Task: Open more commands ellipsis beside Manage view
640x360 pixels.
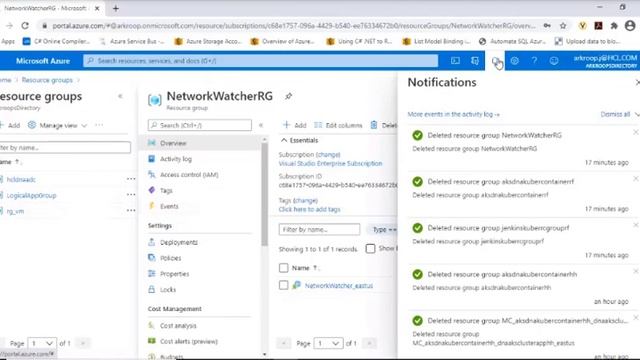Action: (x=99, y=125)
